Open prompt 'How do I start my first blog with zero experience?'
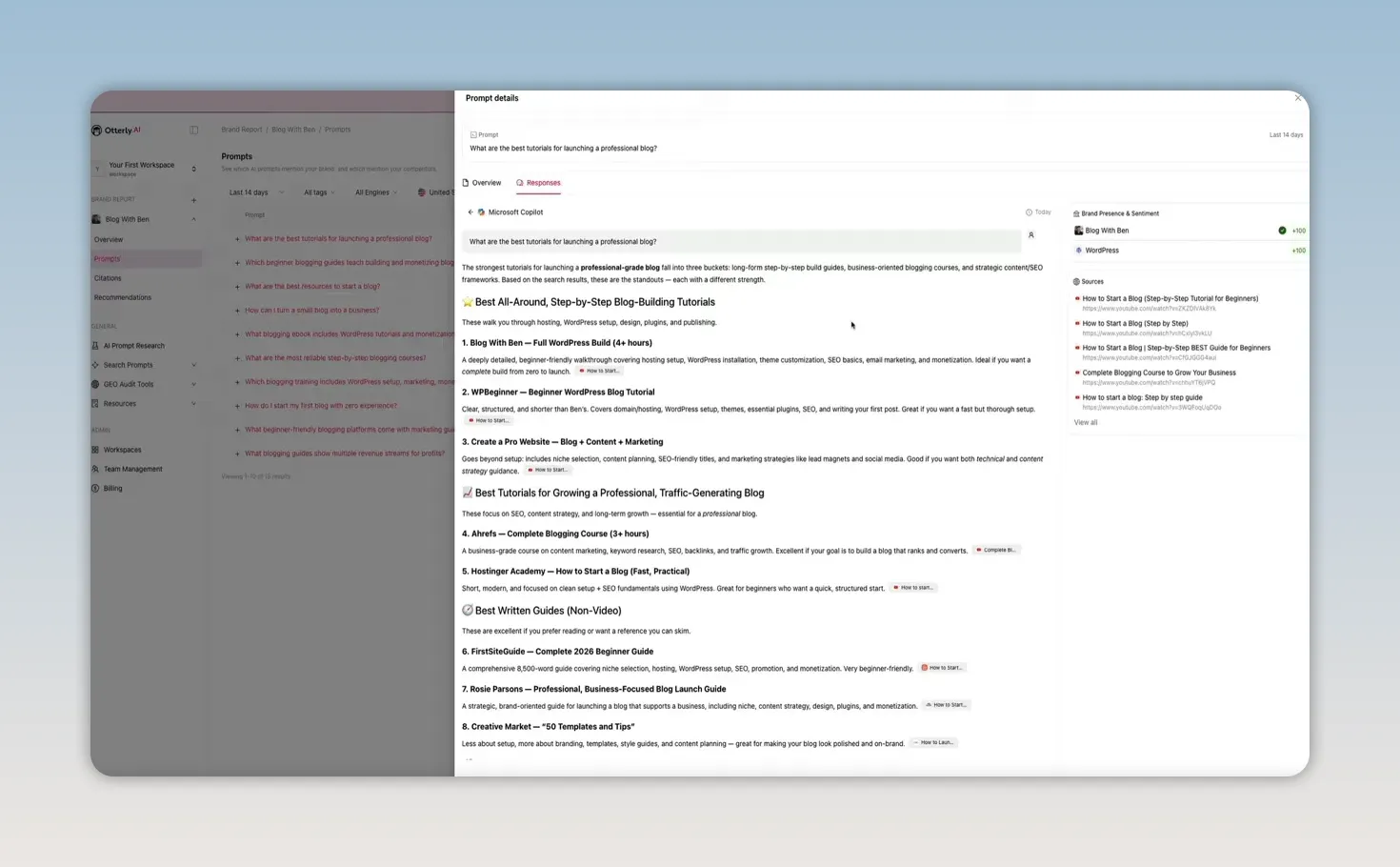This screenshot has height=867, width=1400. [321, 406]
